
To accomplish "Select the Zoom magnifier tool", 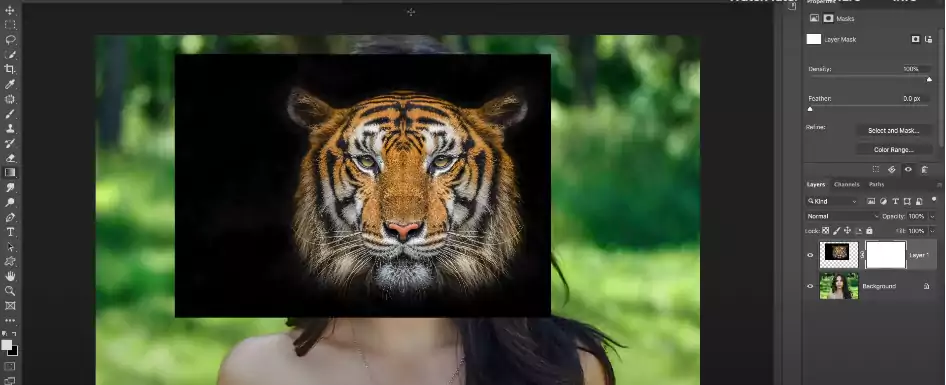I will 10,291.
